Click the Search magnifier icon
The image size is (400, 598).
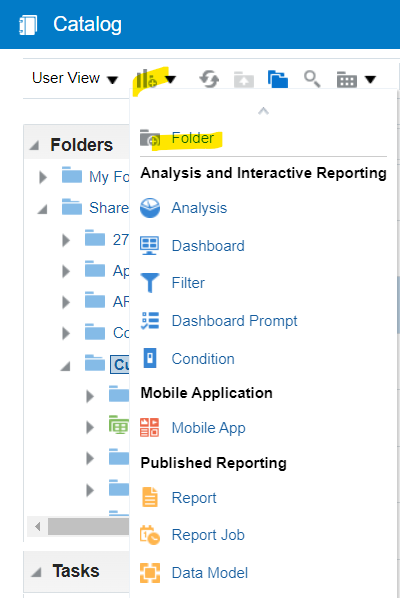click(312, 79)
